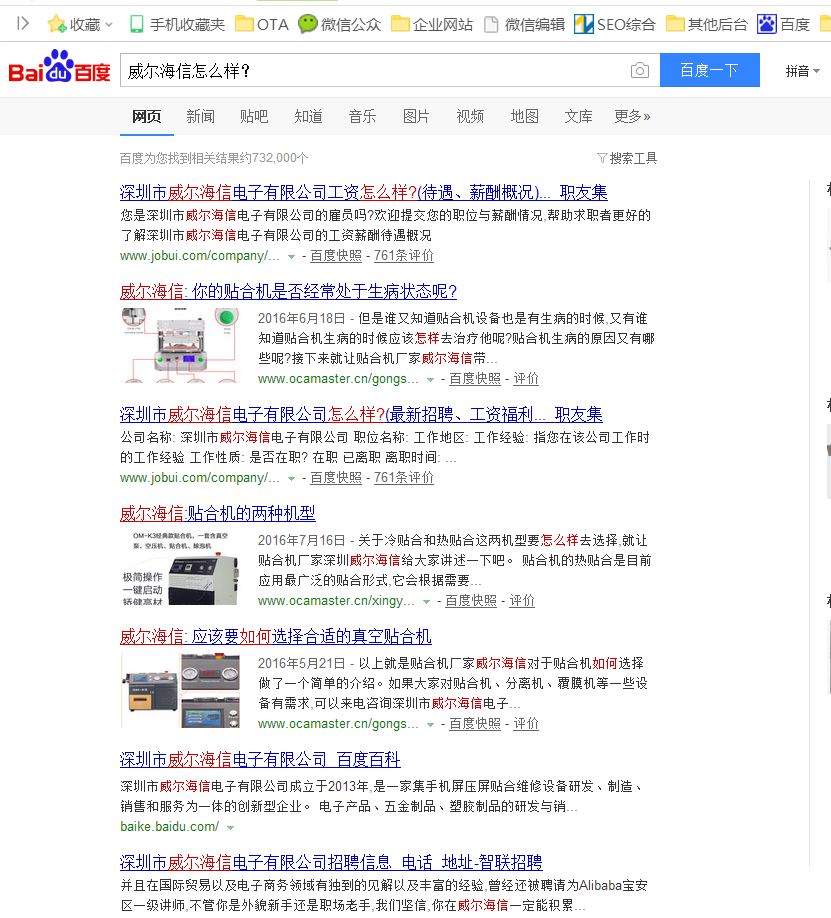Open 百度快照 for 两种机型 result

coord(471,601)
